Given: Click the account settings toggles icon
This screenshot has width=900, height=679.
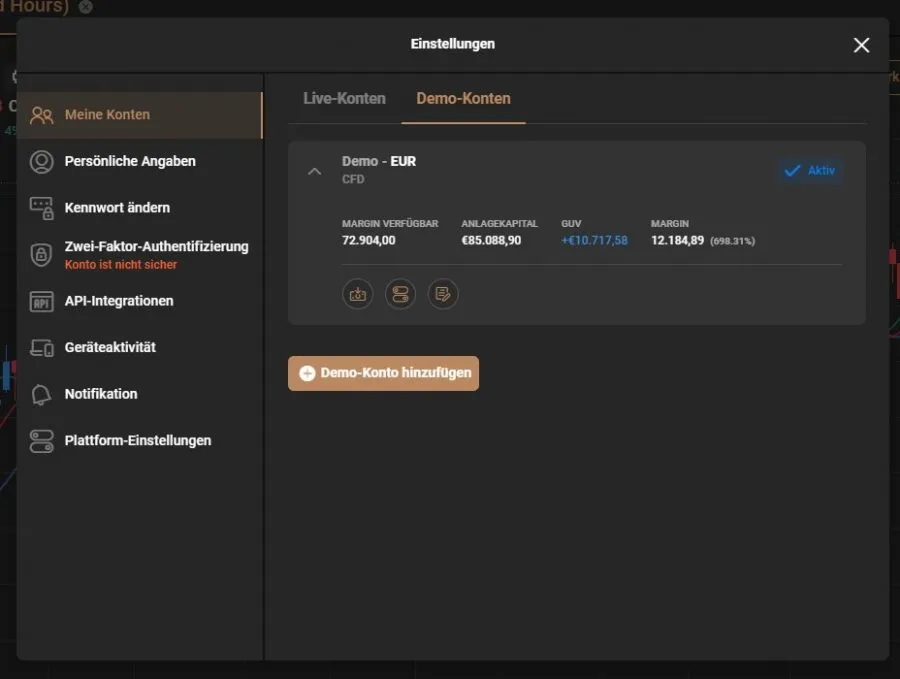Looking at the screenshot, I should (x=400, y=294).
